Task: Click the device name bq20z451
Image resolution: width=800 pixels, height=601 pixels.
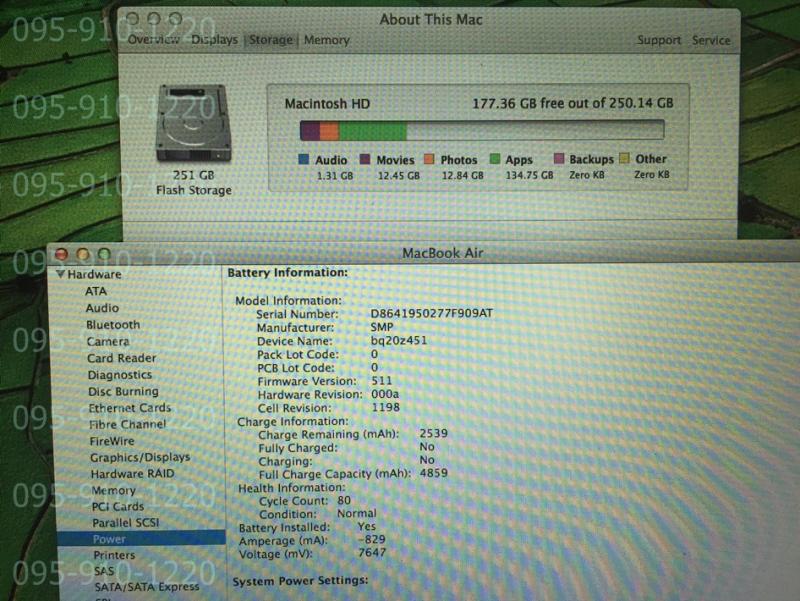Action: click(x=399, y=340)
